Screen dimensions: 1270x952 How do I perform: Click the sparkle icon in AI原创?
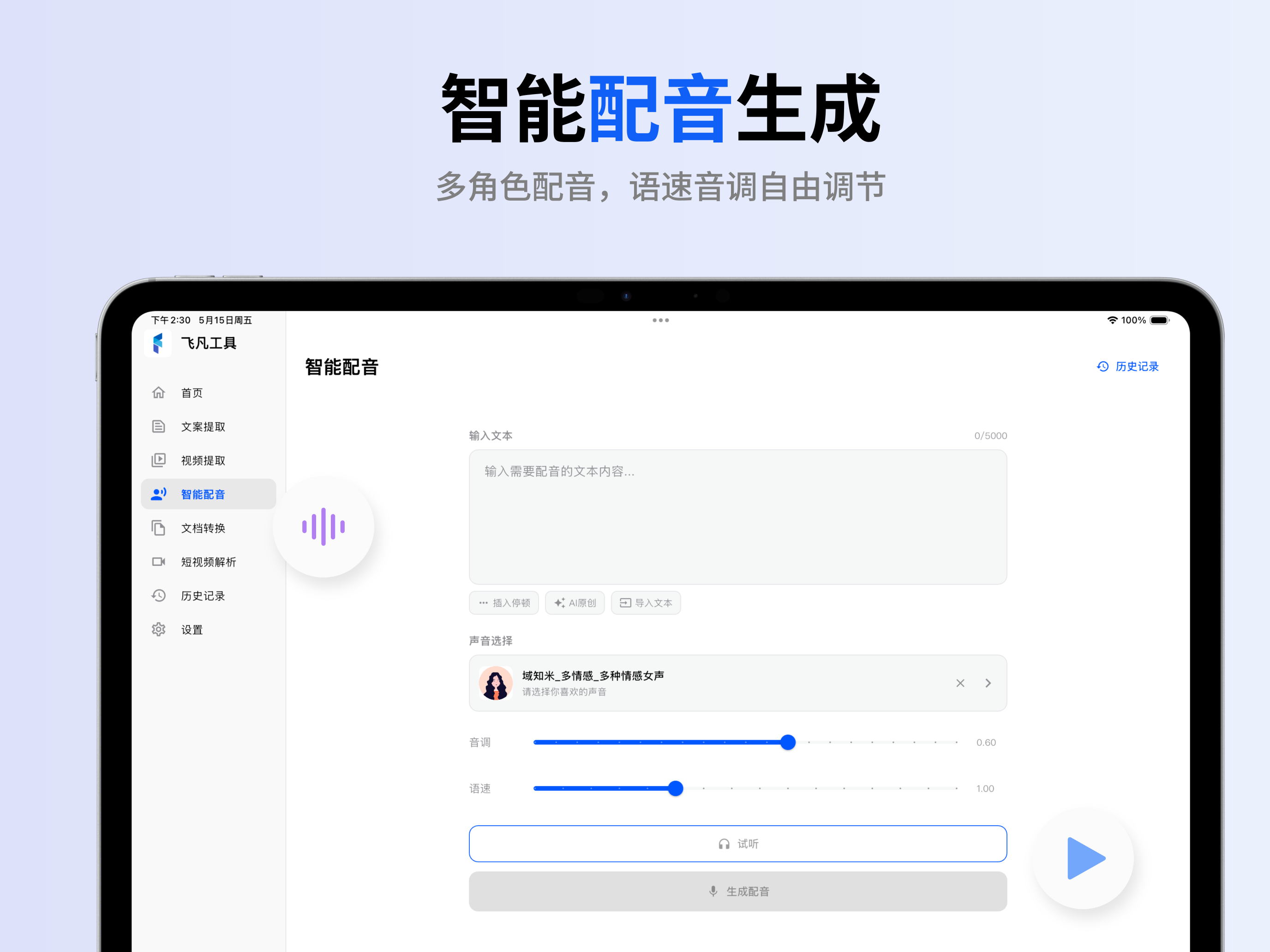pos(559,602)
